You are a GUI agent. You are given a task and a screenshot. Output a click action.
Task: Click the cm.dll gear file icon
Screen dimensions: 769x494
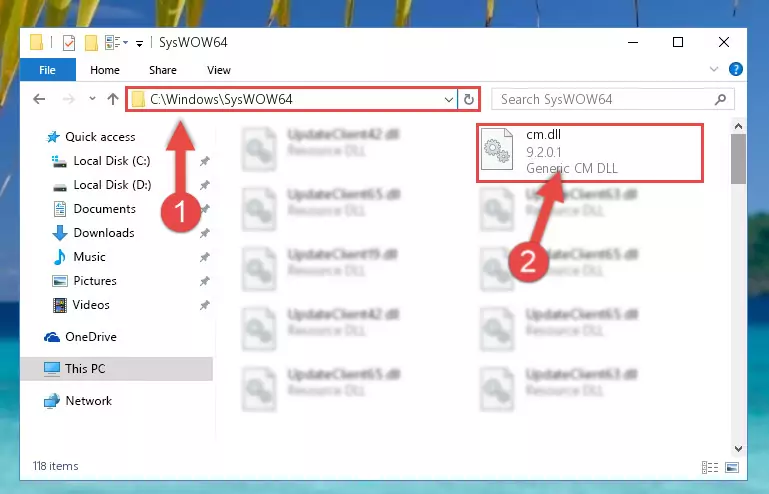(x=496, y=150)
